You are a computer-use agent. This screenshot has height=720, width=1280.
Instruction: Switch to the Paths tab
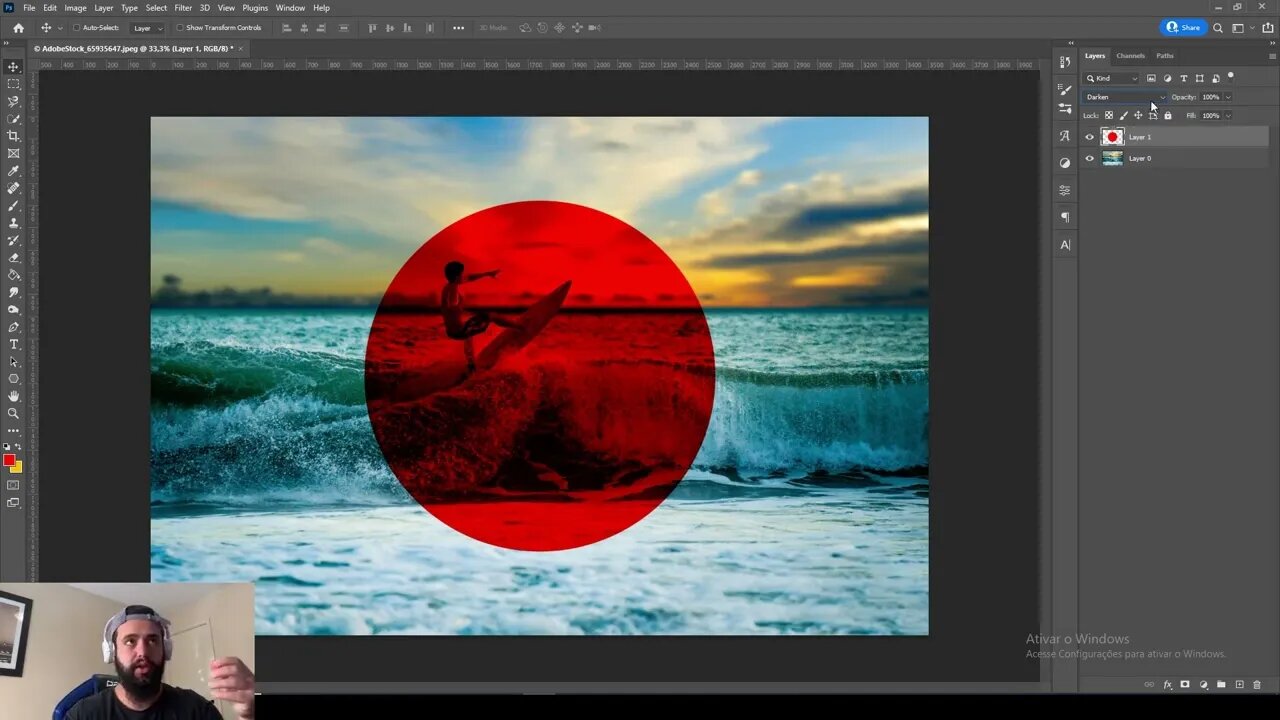(x=1165, y=56)
